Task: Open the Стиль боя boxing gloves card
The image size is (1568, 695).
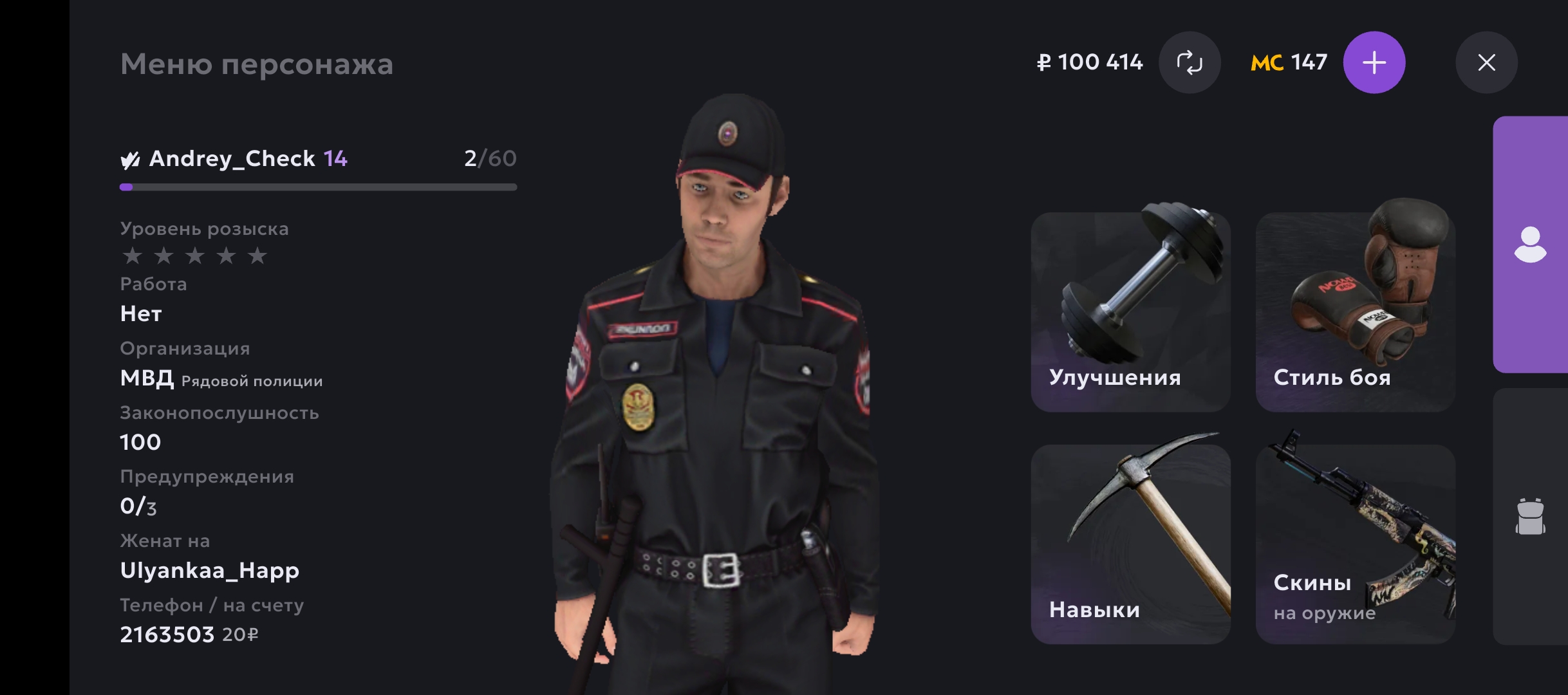Action: tap(1355, 312)
